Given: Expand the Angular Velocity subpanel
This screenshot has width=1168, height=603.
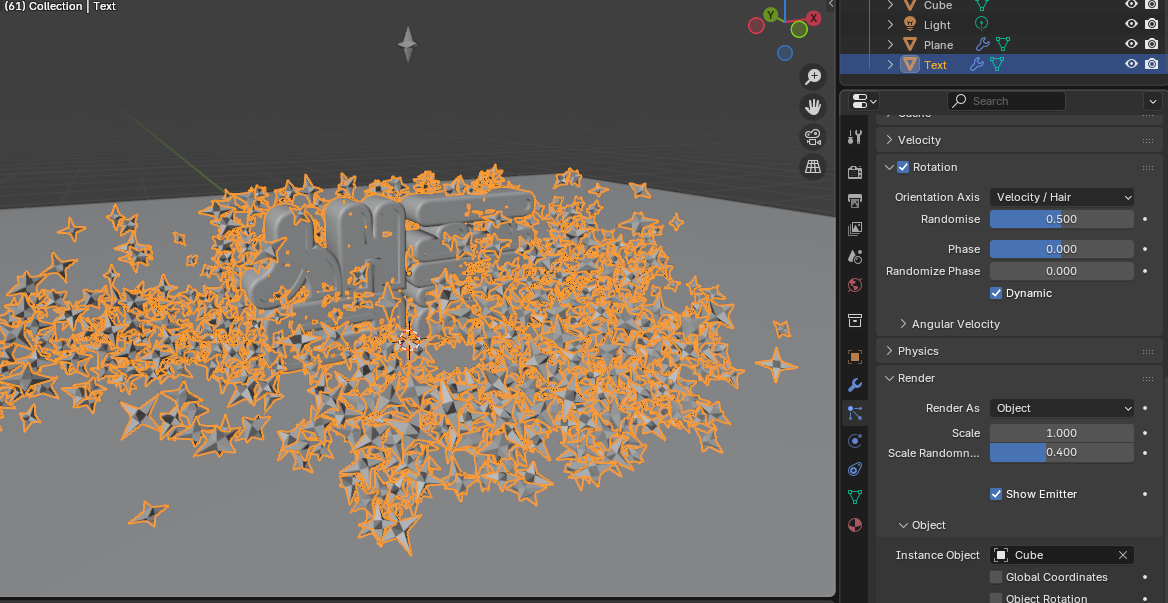Looking at the screenshot, I should click(x=903, y=324).
